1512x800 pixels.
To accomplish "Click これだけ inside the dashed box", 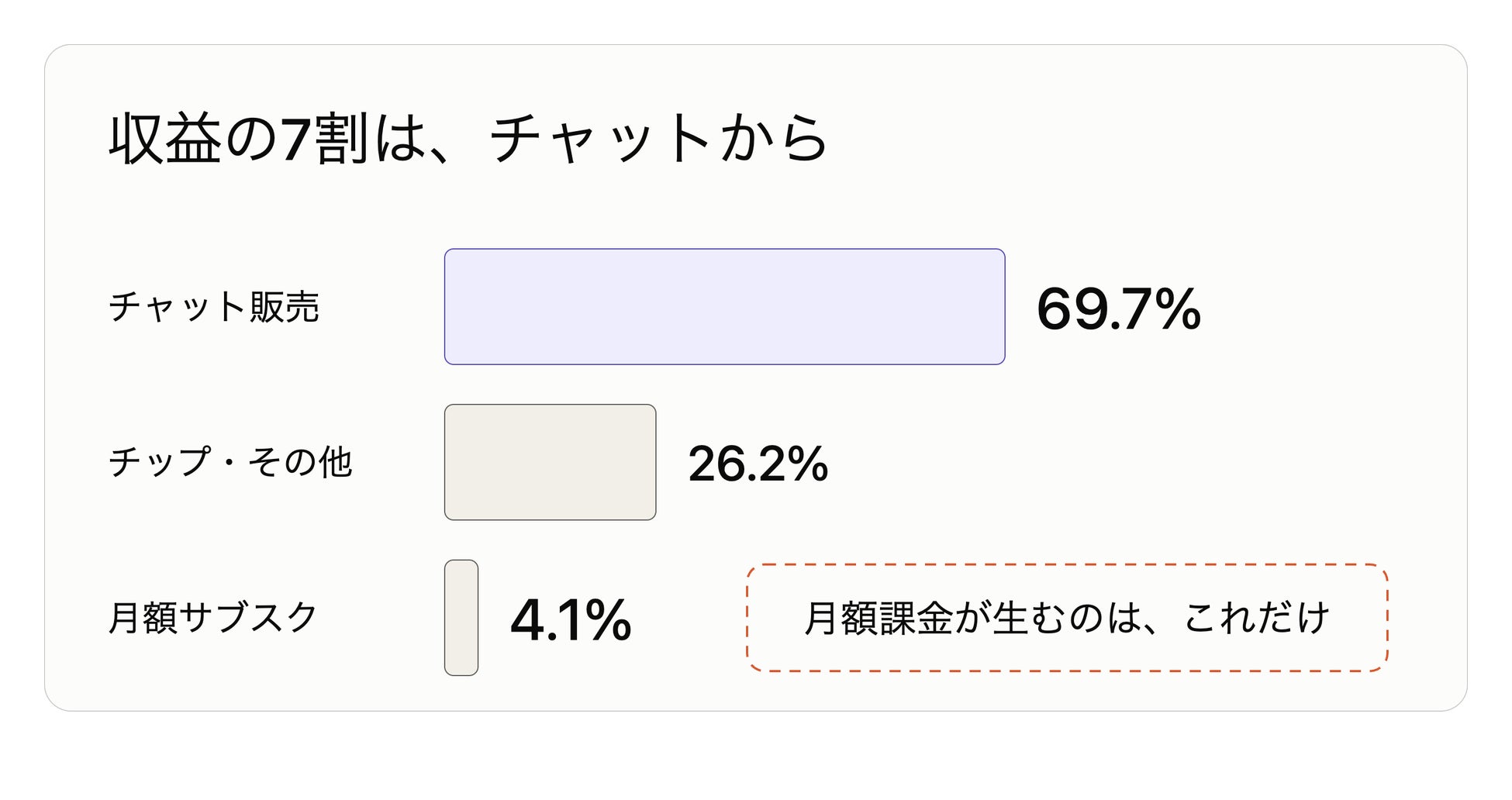I will click(1256, 618).
